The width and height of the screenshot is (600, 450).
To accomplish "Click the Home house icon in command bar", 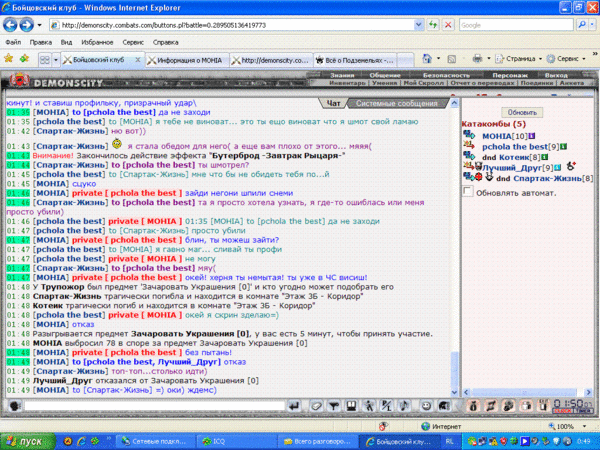I will pyautogui.click(x=427, y=59).
